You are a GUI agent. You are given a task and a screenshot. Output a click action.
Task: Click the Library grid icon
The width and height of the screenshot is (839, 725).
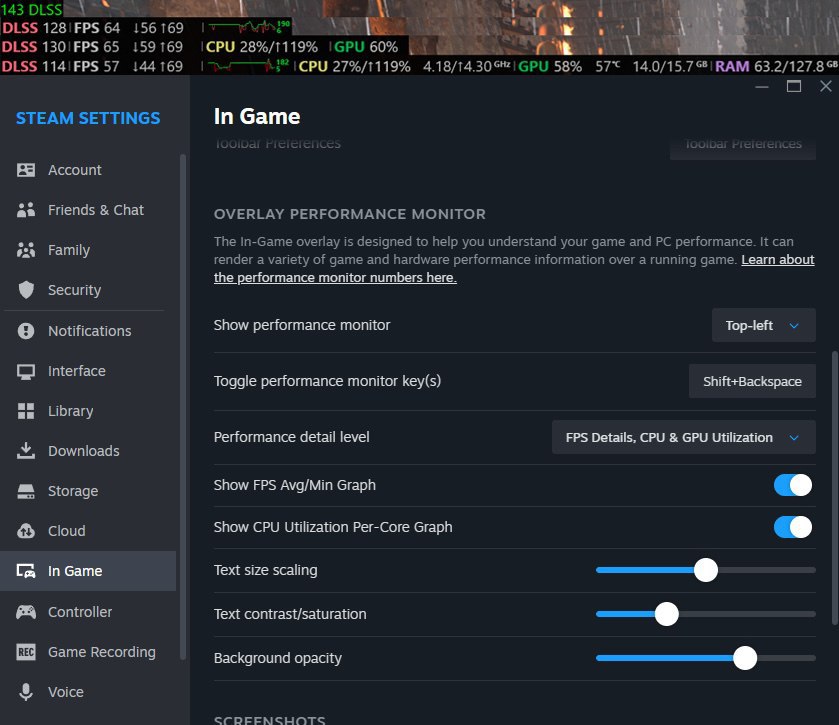coord(27,411)
